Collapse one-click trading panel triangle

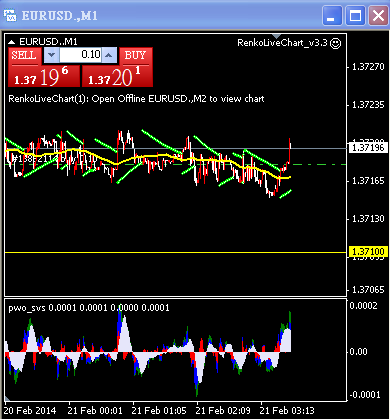[12, 42]
